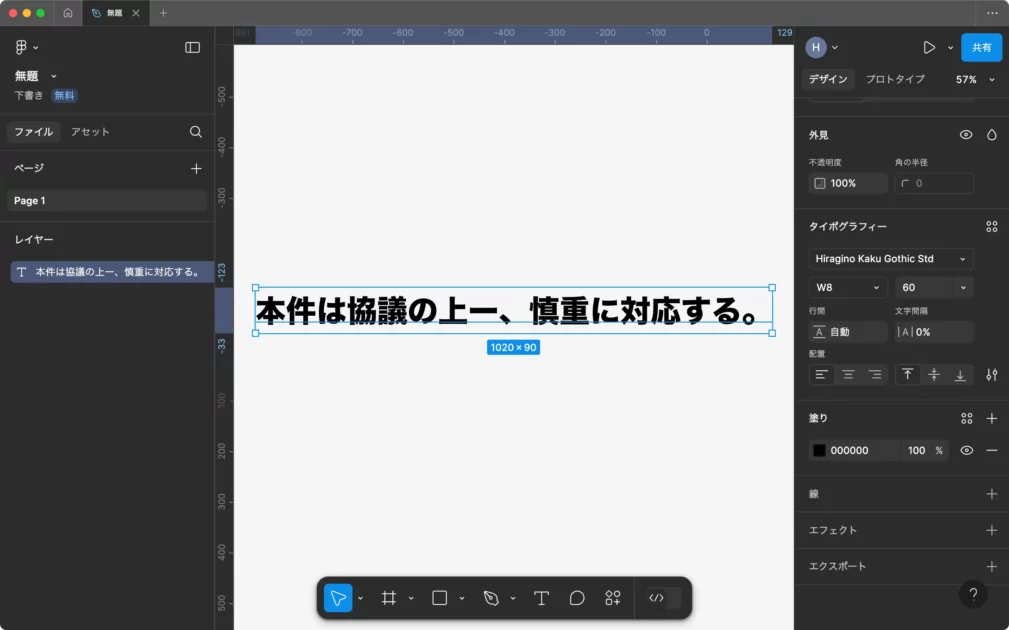
Task: Select the Frame tool in bottom toolbar
Action: (389, 598)
